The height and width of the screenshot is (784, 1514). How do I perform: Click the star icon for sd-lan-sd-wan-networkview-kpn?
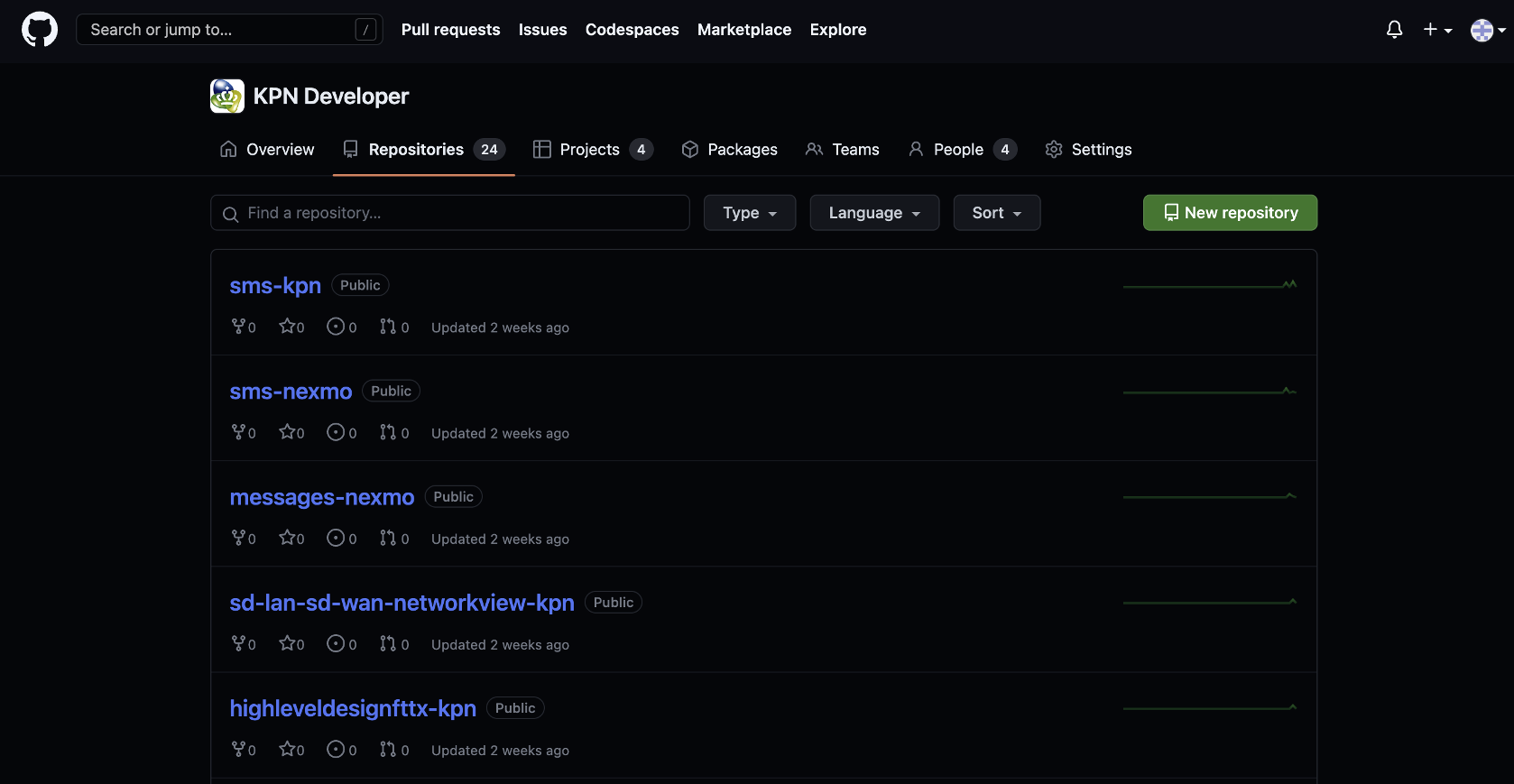(x=287, y=643)
